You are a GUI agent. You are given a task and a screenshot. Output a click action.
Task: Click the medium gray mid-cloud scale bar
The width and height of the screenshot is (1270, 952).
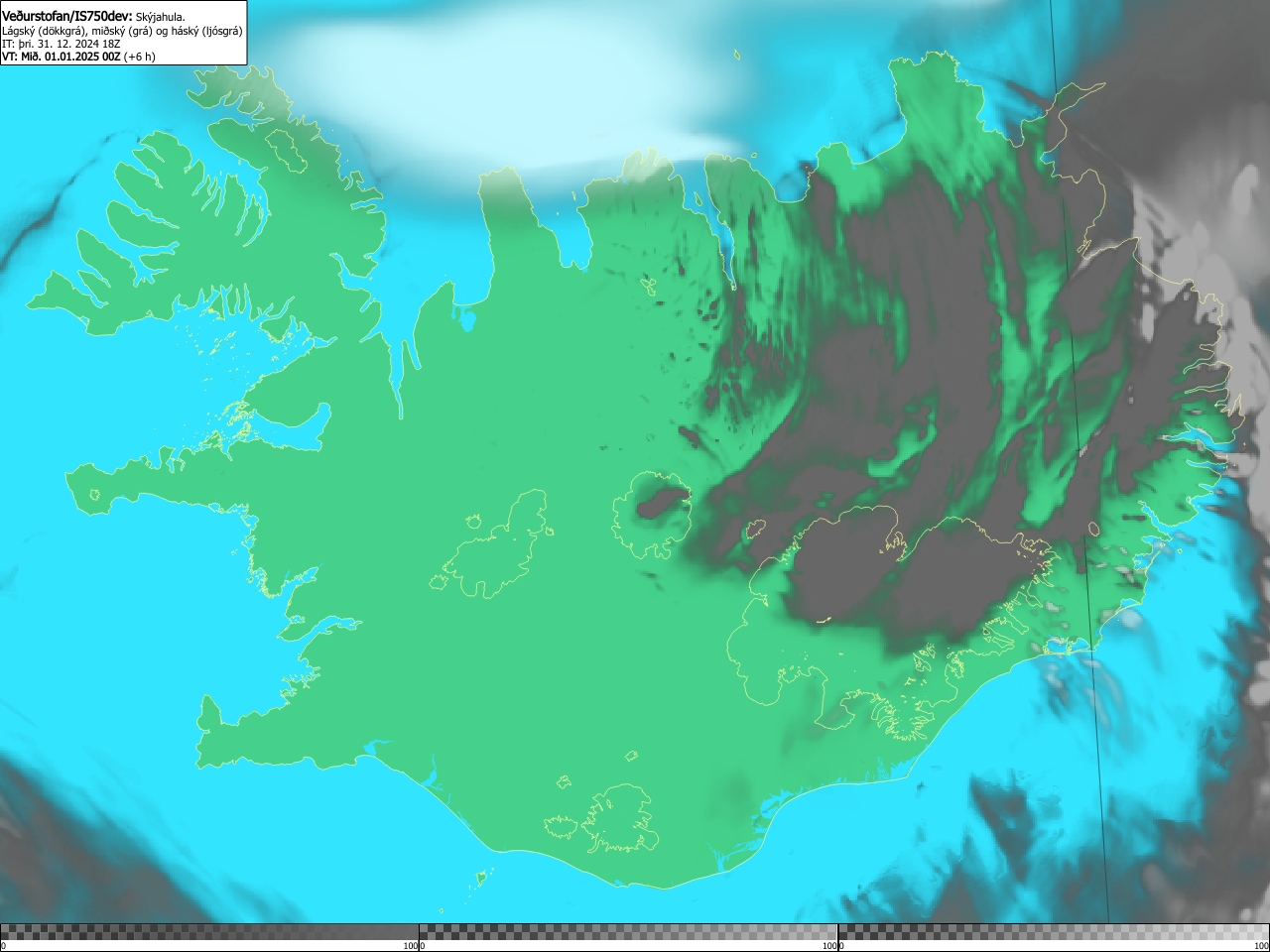point(628,932)
